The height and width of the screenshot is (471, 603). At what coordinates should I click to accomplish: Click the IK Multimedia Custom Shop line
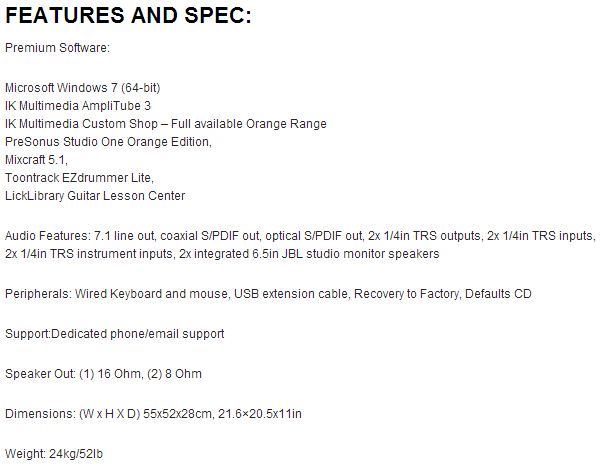click(x=165, y=124)
